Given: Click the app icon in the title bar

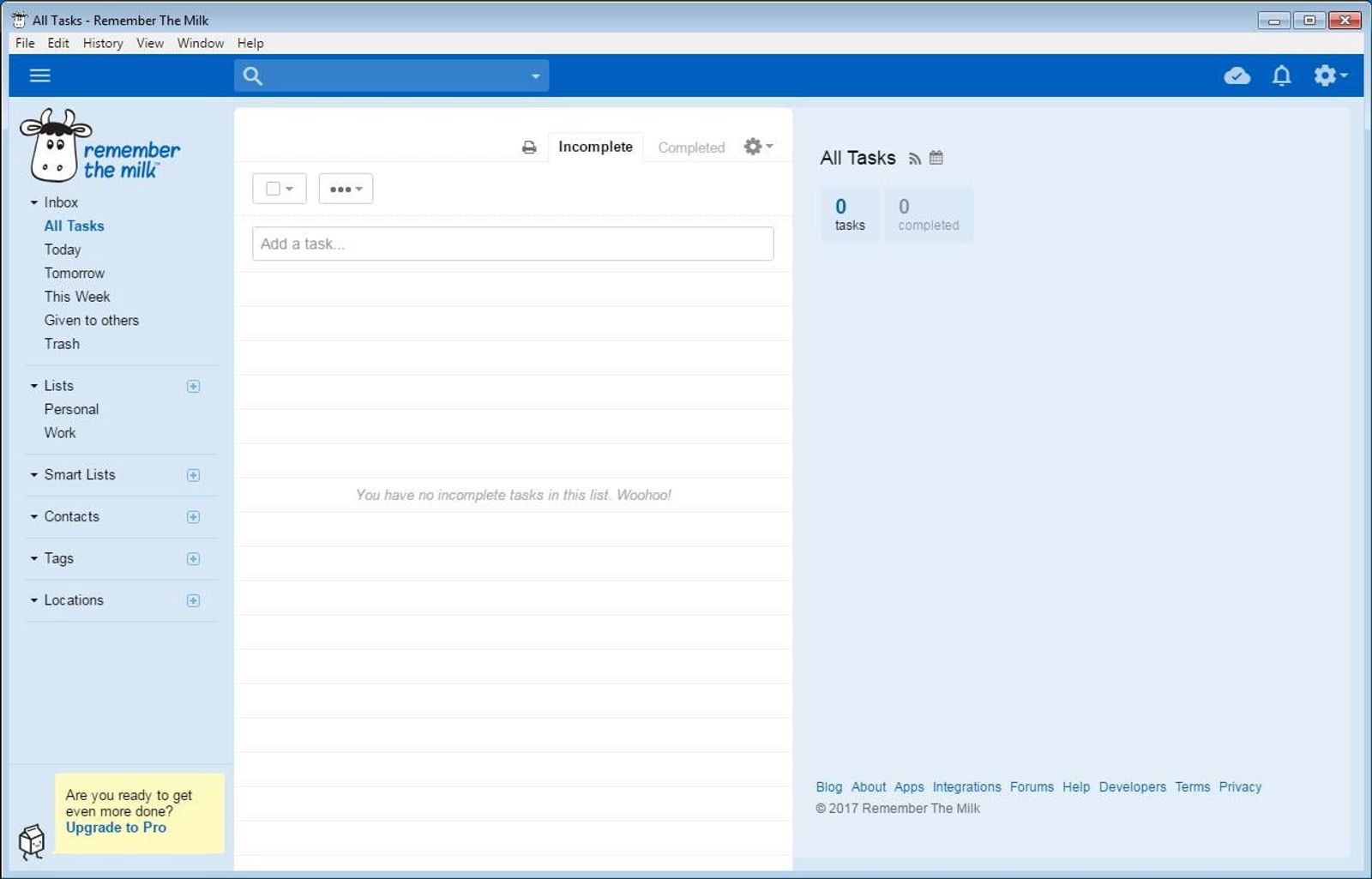Looking at the screenshot, I should pos(20,20).
